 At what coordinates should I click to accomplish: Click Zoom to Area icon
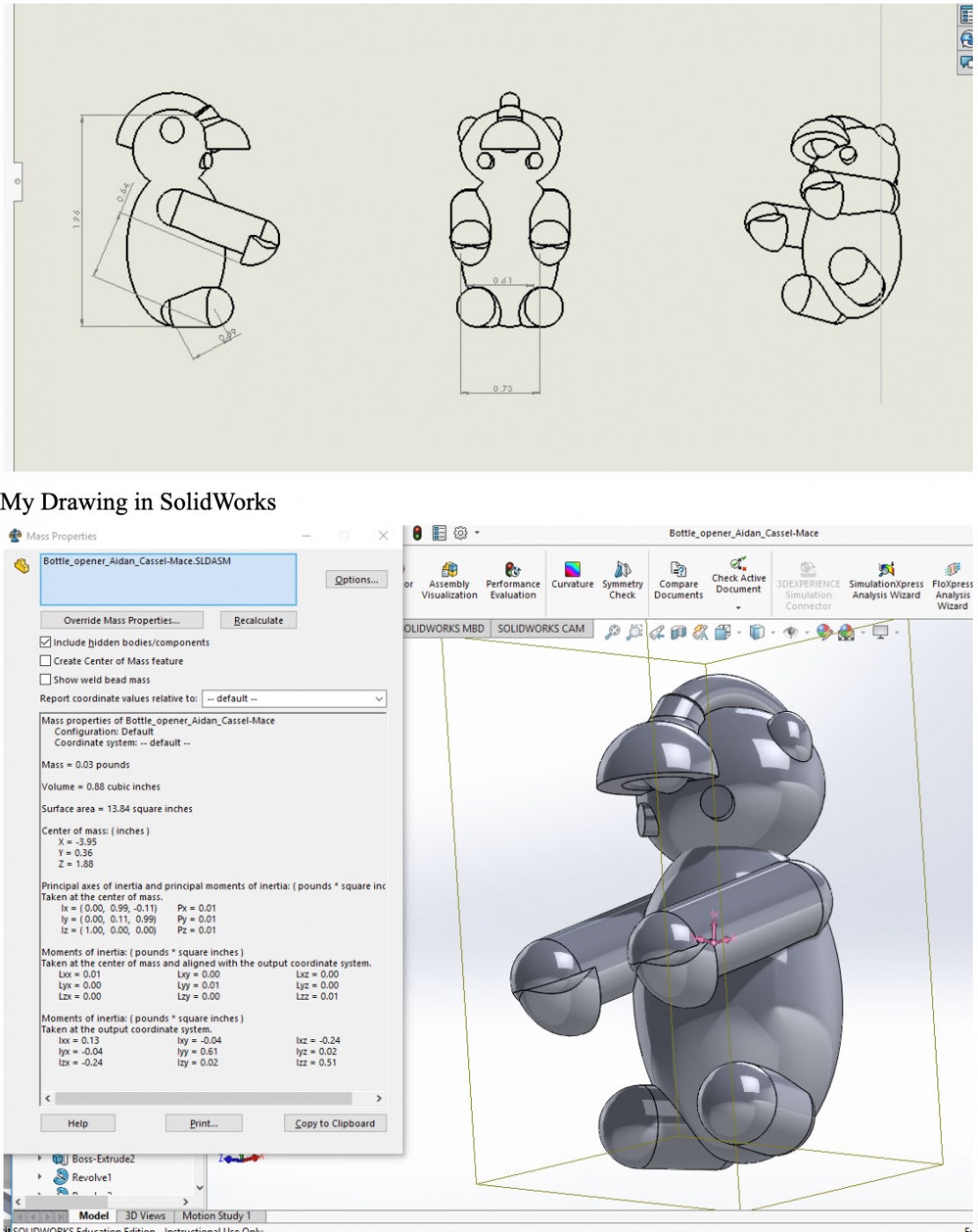(x=634, y=632)
